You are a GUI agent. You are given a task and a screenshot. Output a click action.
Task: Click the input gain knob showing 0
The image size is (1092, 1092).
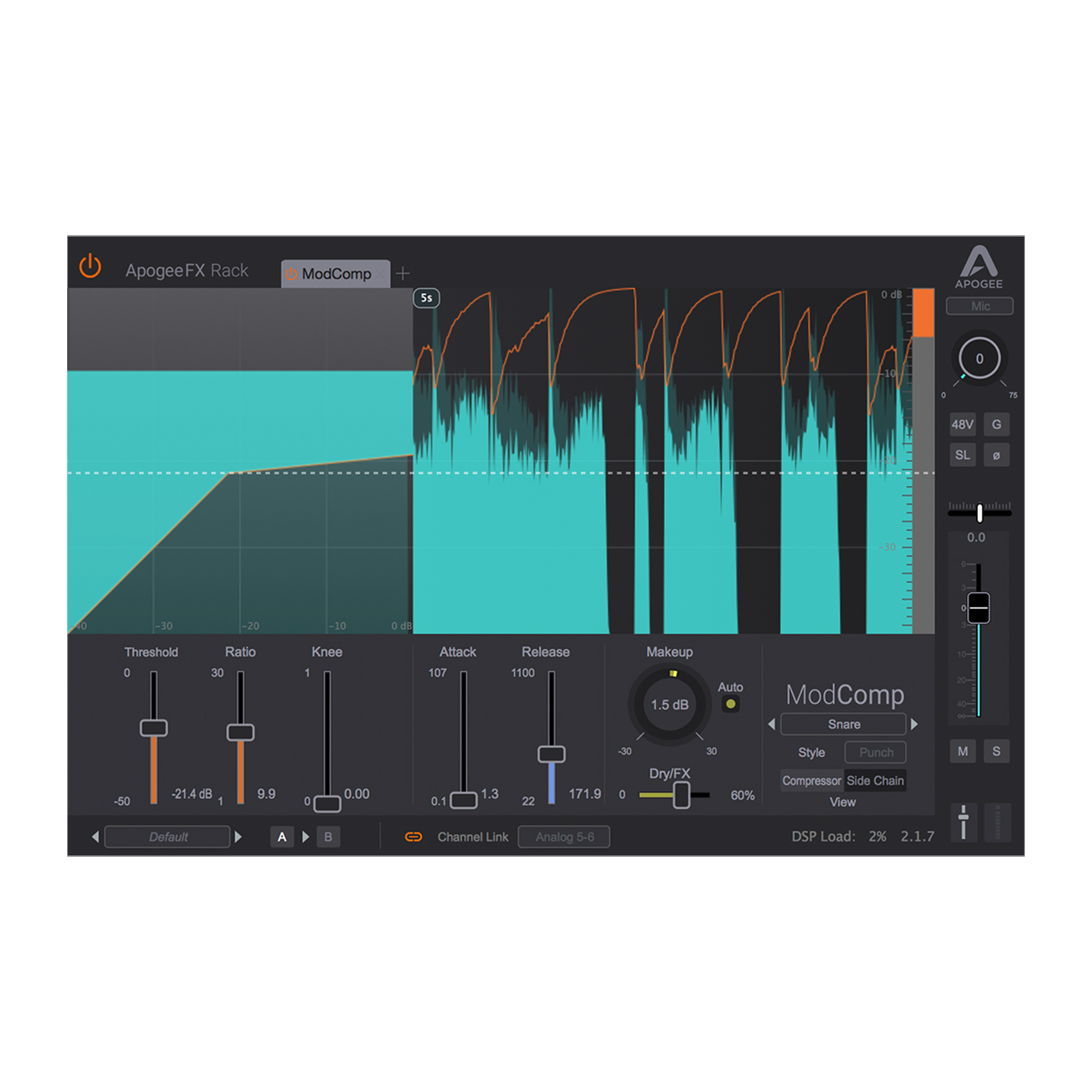[x=979, y=359]
